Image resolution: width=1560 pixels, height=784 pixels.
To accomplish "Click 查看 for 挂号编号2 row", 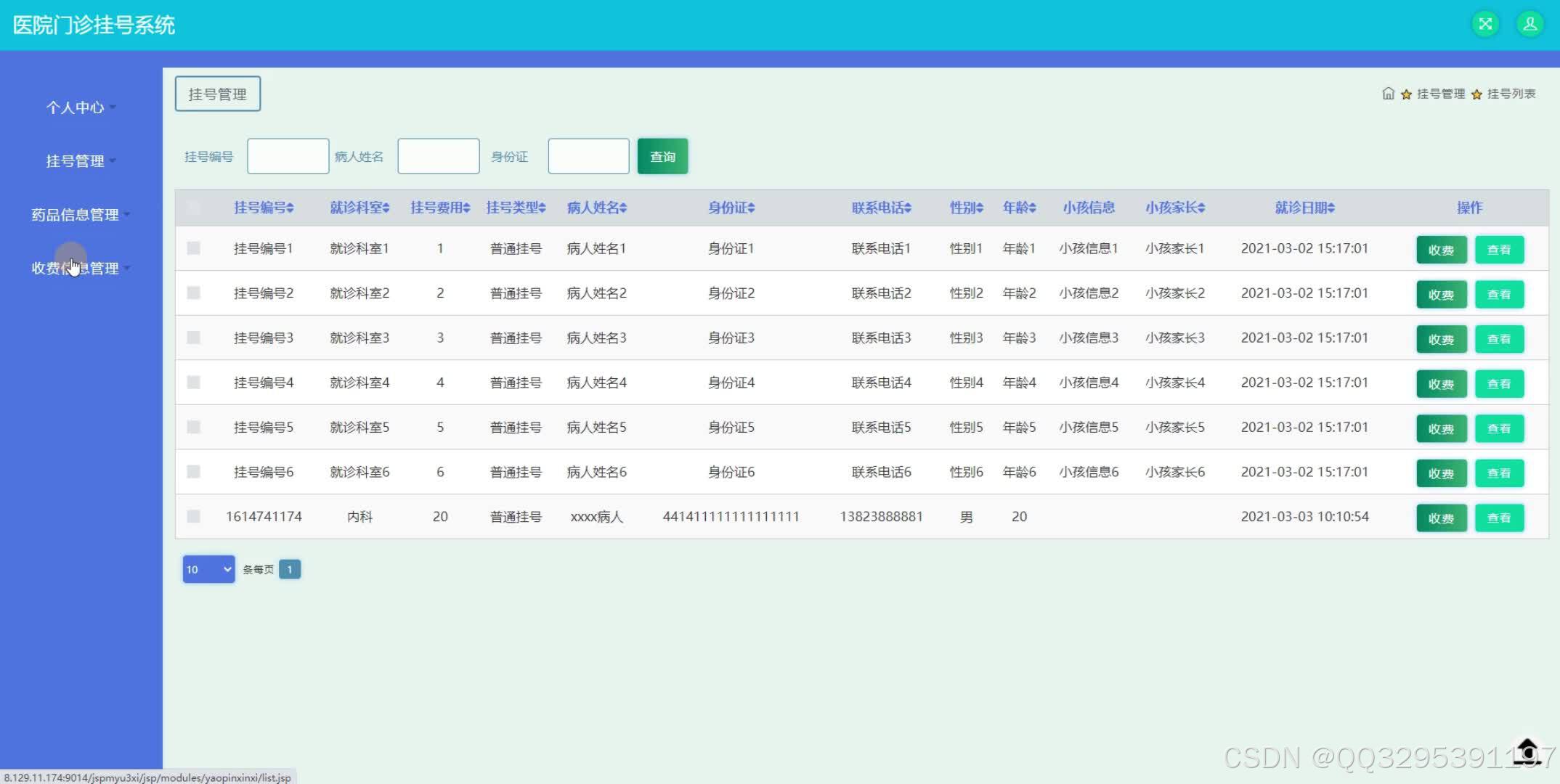I will click(x=1499, y=295).
